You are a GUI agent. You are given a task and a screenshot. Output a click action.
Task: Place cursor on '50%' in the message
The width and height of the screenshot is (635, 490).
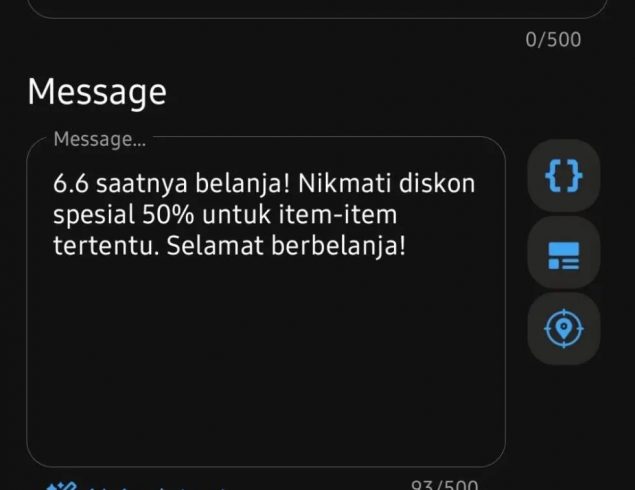coord(168,215)
